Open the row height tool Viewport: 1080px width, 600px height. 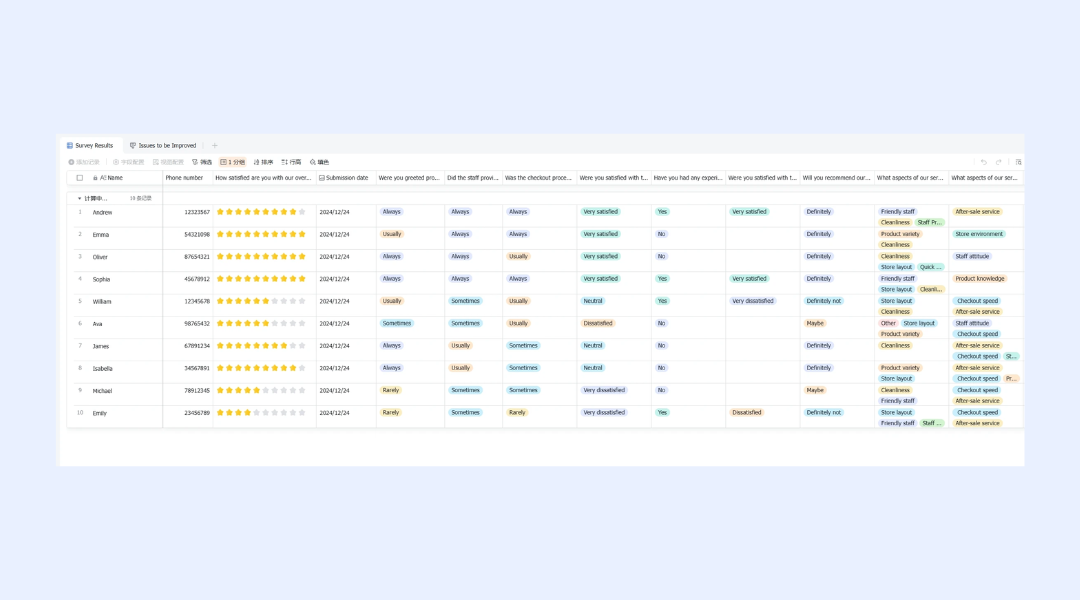point(291,162)
